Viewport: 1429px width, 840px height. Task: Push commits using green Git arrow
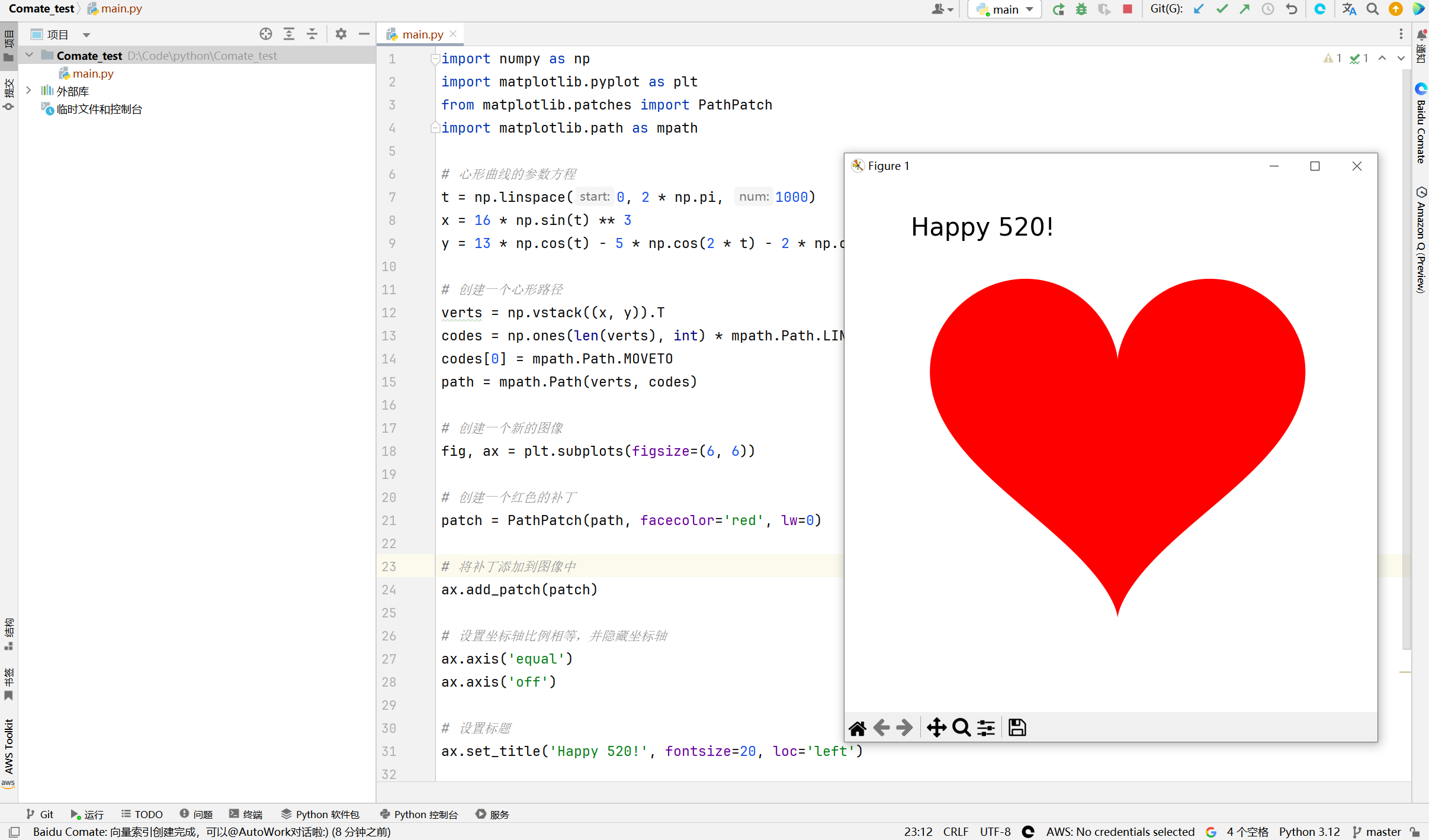coord(1245,9)
